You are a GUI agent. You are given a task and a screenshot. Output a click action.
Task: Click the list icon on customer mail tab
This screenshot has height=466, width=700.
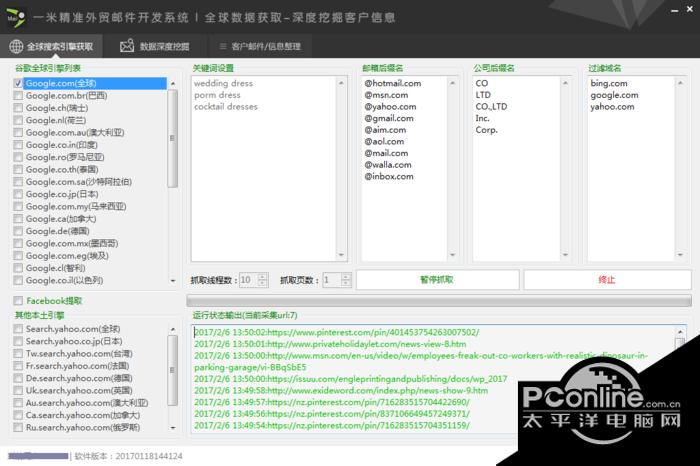pos(222,46)
